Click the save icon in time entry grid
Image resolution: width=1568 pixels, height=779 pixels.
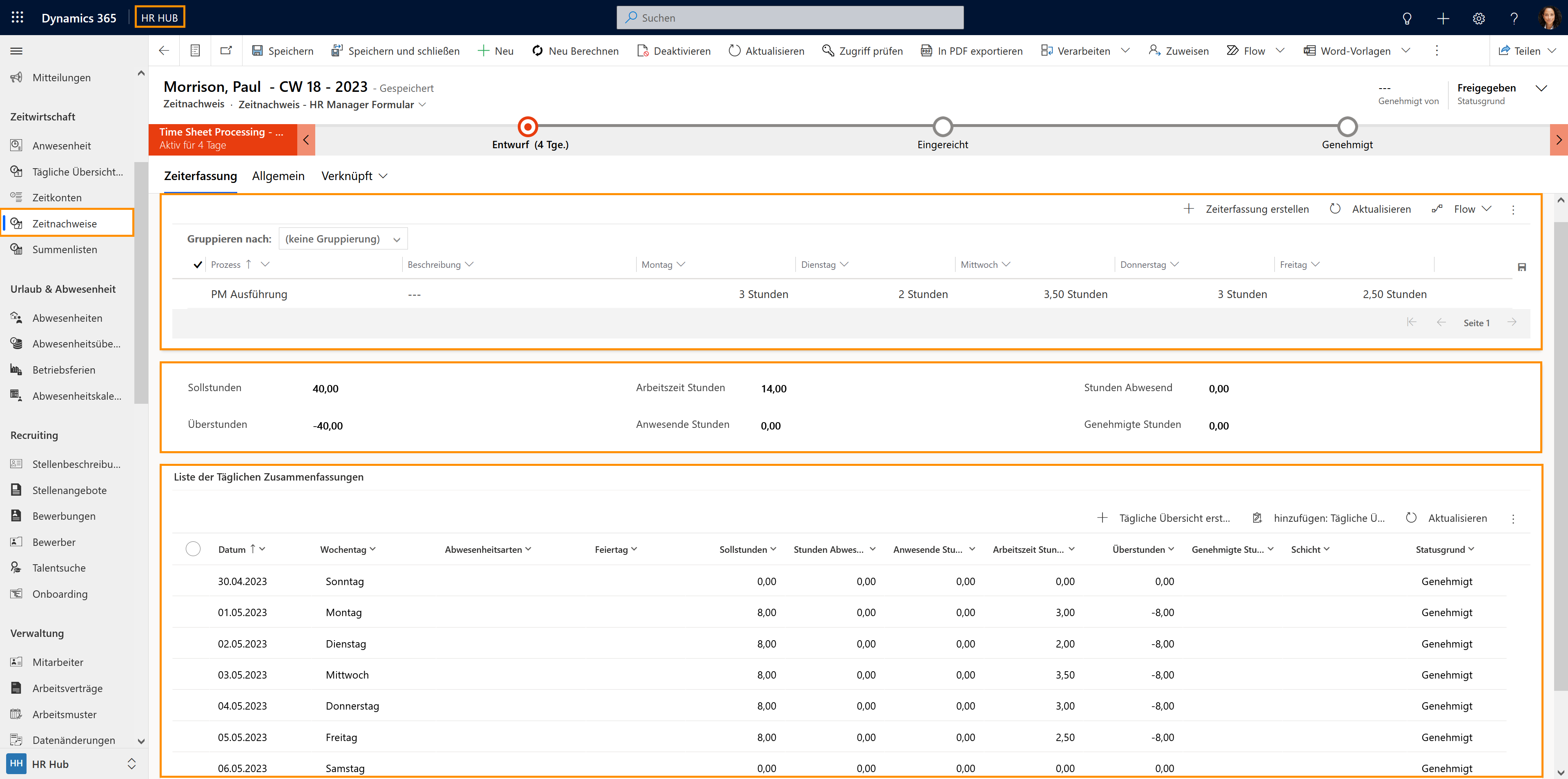(x=1522, y=267)
